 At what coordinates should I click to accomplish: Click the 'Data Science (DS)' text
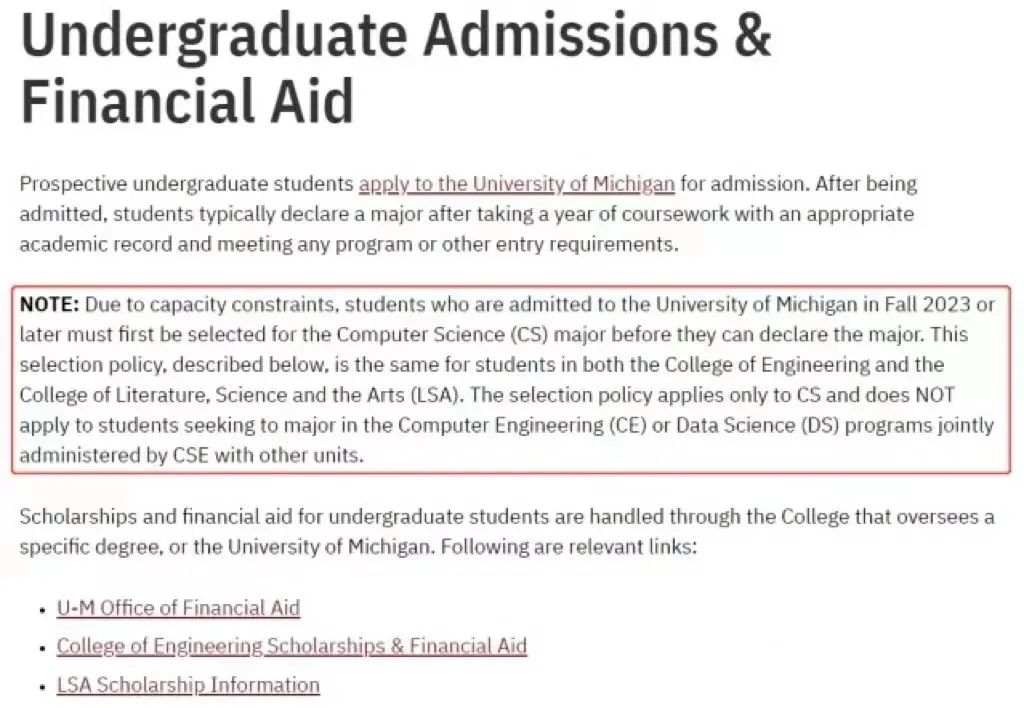[x=758, y=425]
